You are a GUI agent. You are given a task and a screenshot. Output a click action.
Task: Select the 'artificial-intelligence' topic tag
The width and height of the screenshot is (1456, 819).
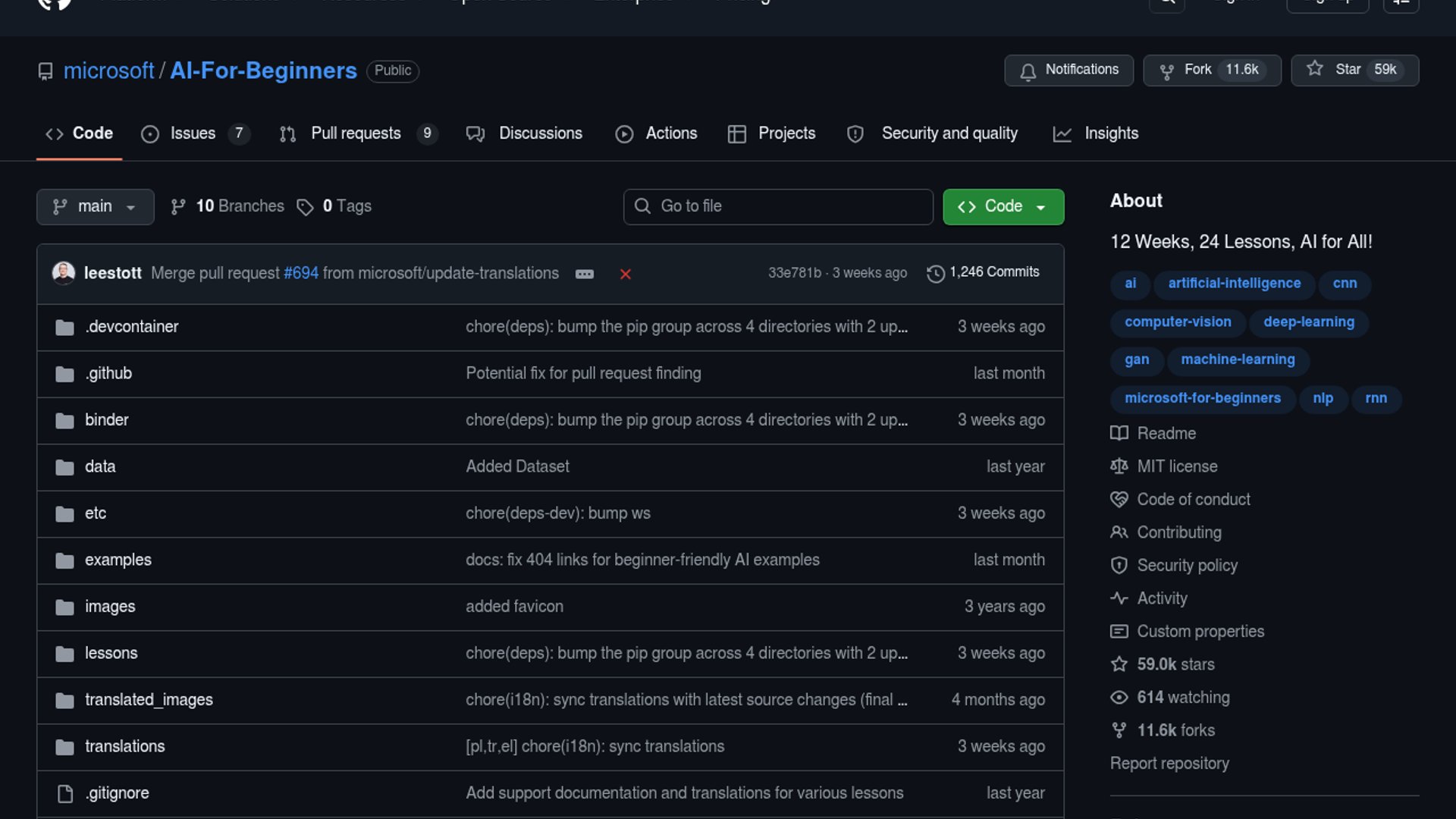click(1234, 284)
